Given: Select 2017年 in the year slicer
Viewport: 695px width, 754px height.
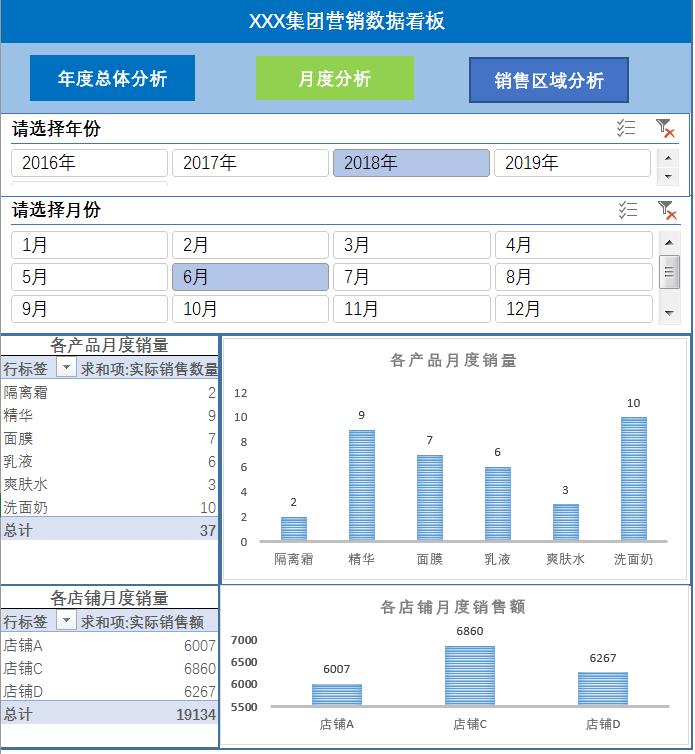Looking at the screenshot, I should pyautogui.click(x=250, y=163).
